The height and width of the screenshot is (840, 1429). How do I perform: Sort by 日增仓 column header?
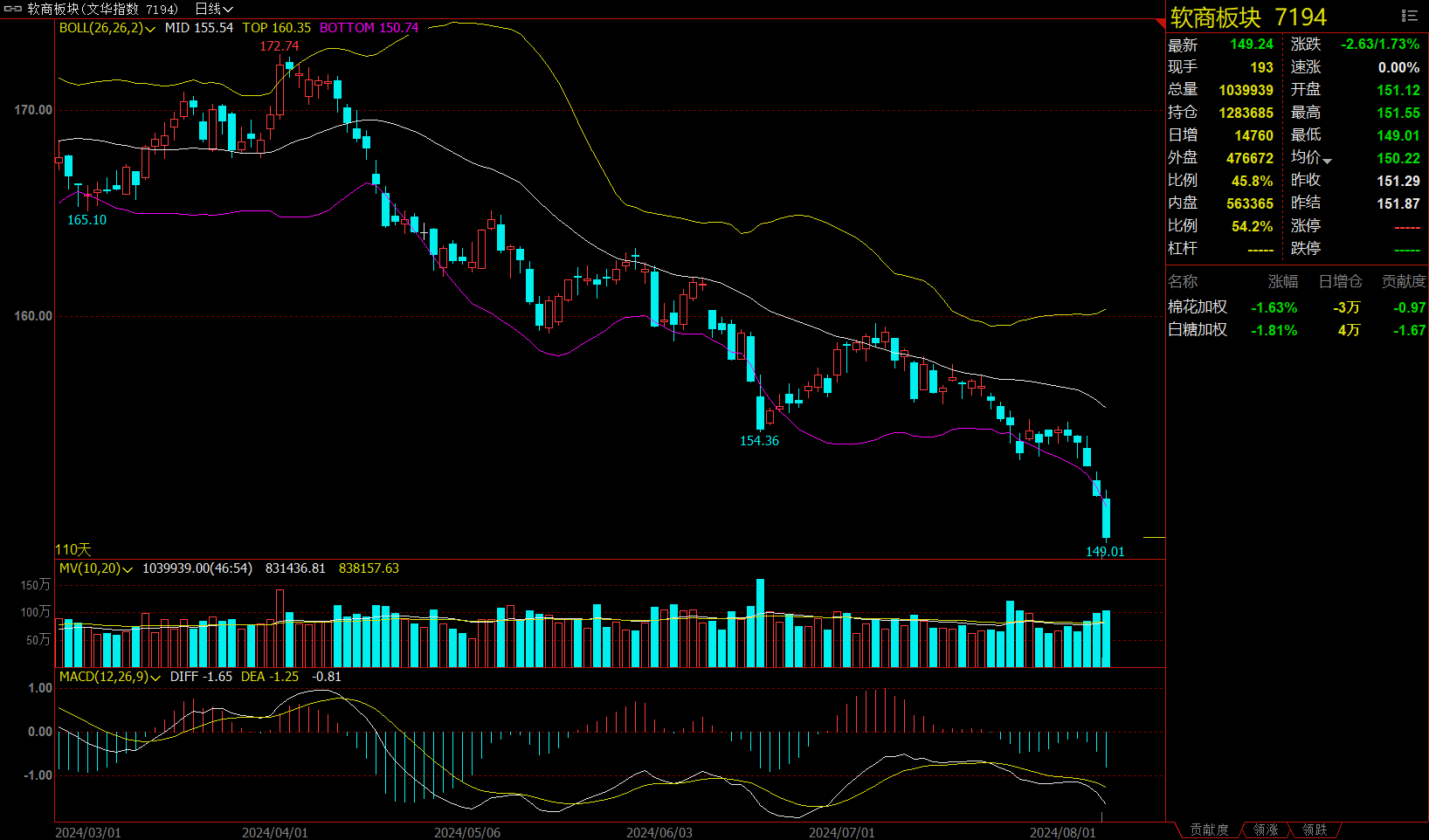1340,281
